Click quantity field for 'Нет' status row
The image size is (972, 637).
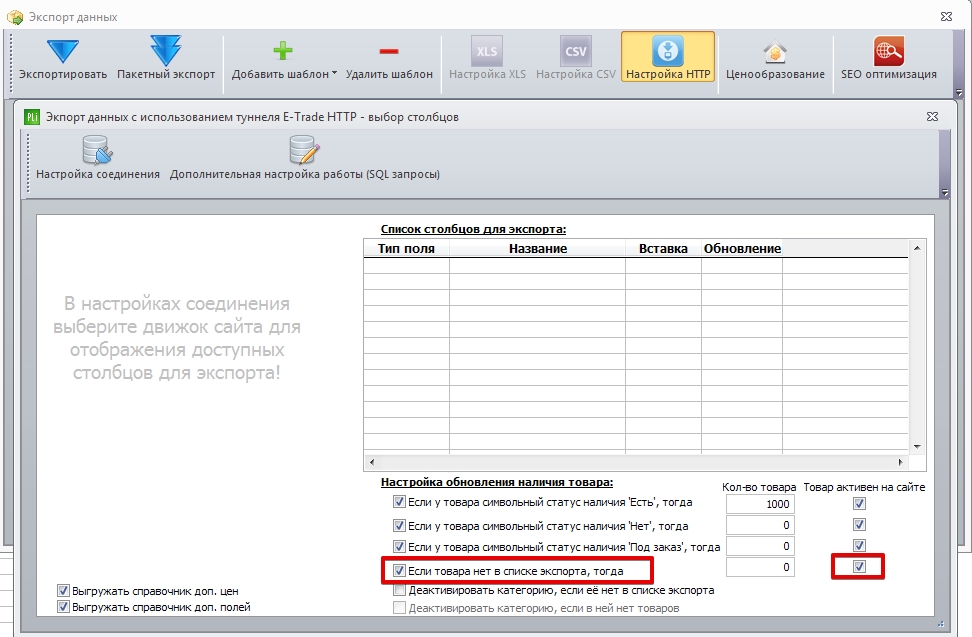760,525
